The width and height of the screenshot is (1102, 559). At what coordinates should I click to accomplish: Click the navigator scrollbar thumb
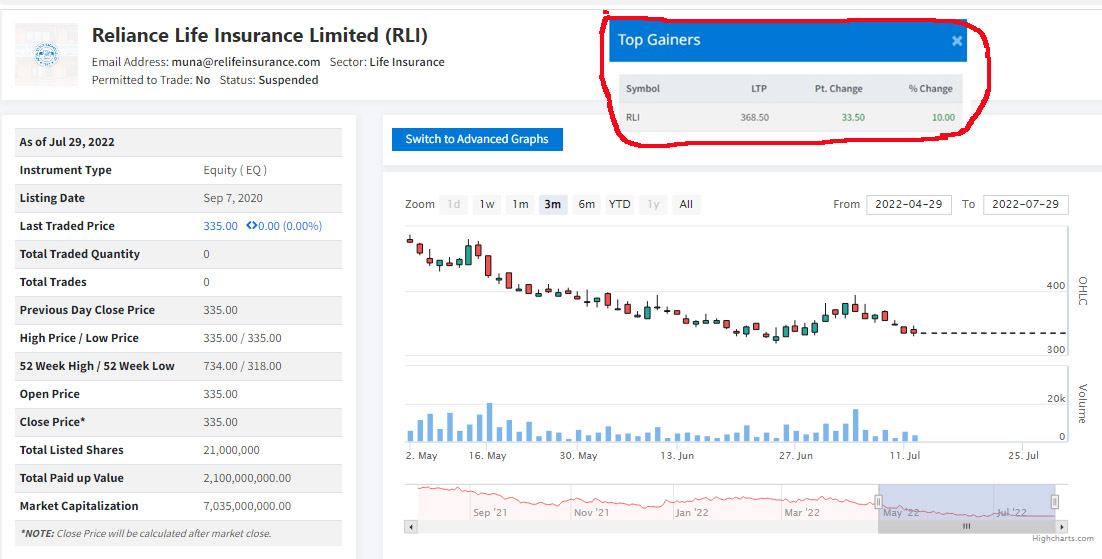[x=966, y=526]
